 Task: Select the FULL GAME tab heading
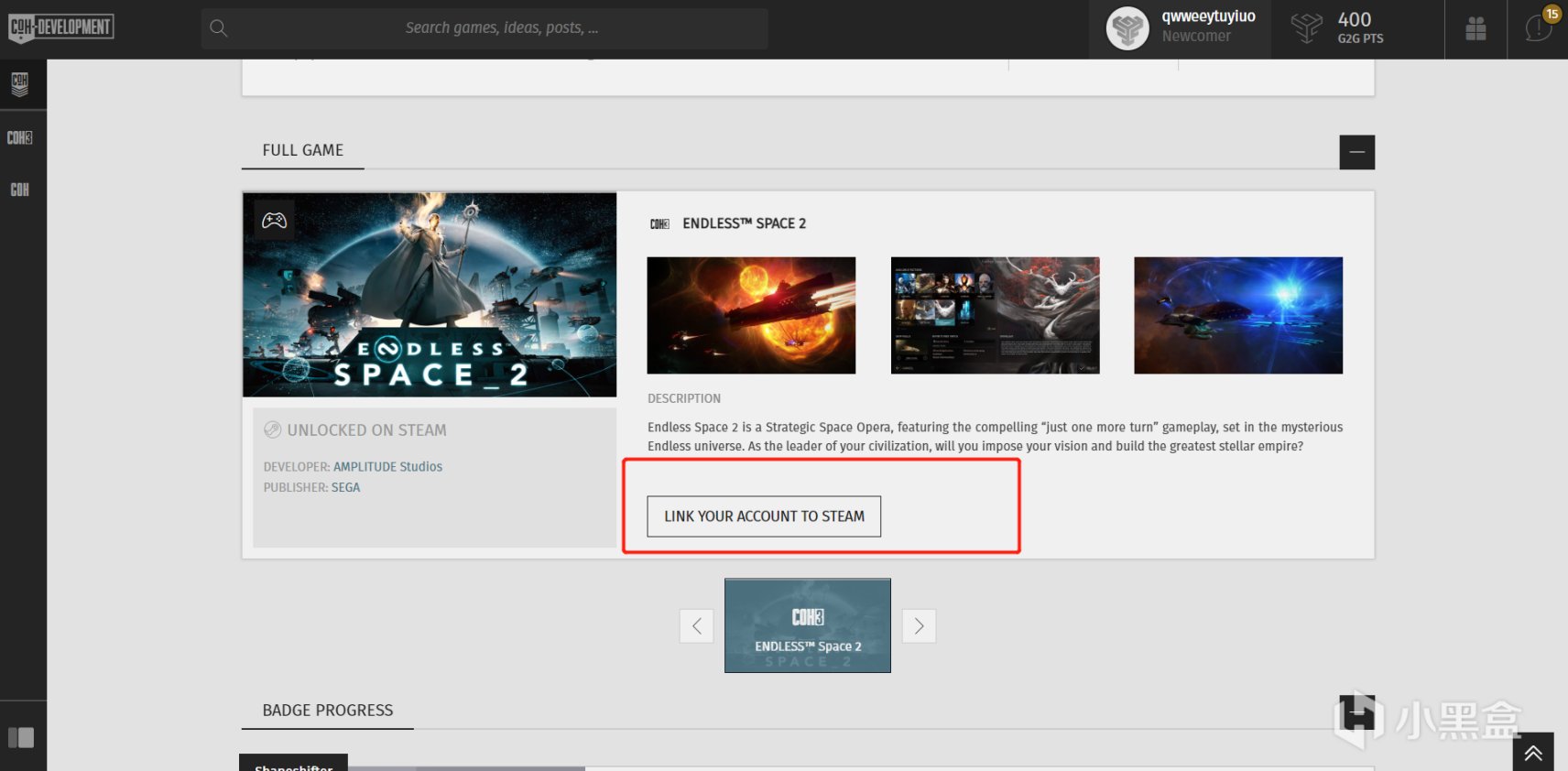(302, 150)
